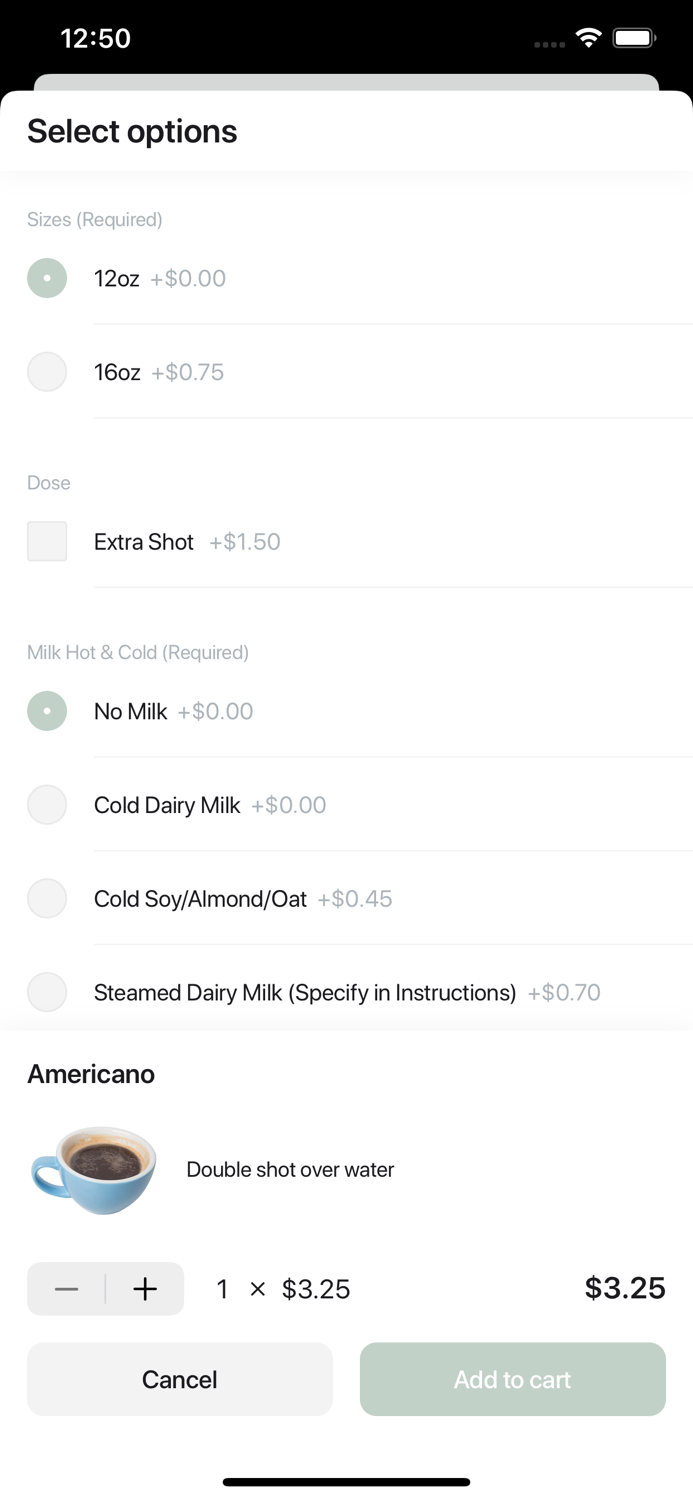Screen dimensions: 693x1500
Task: Increase quantity with the plus button
Action: tap(145, 1289)
